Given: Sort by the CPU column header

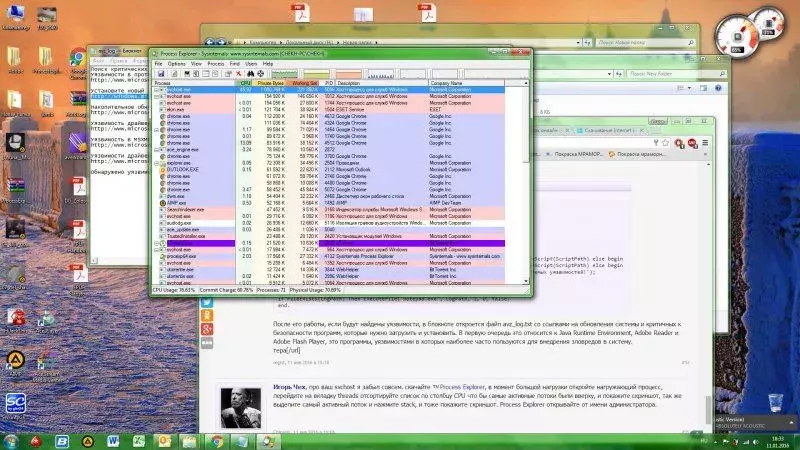Looking at the screenshot, I should (245, 83).
